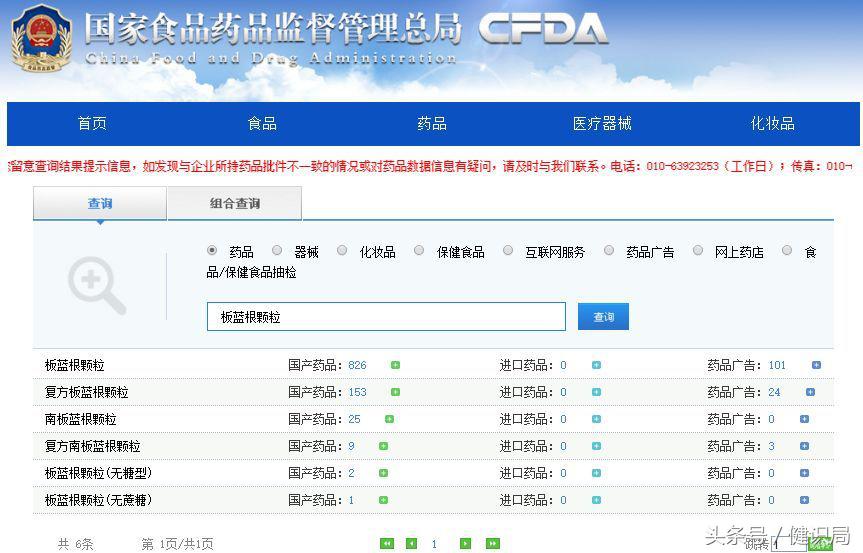Screen dimensions: 863x553
Task: Select the 保健食品 radio button
Action: [419, 250]
